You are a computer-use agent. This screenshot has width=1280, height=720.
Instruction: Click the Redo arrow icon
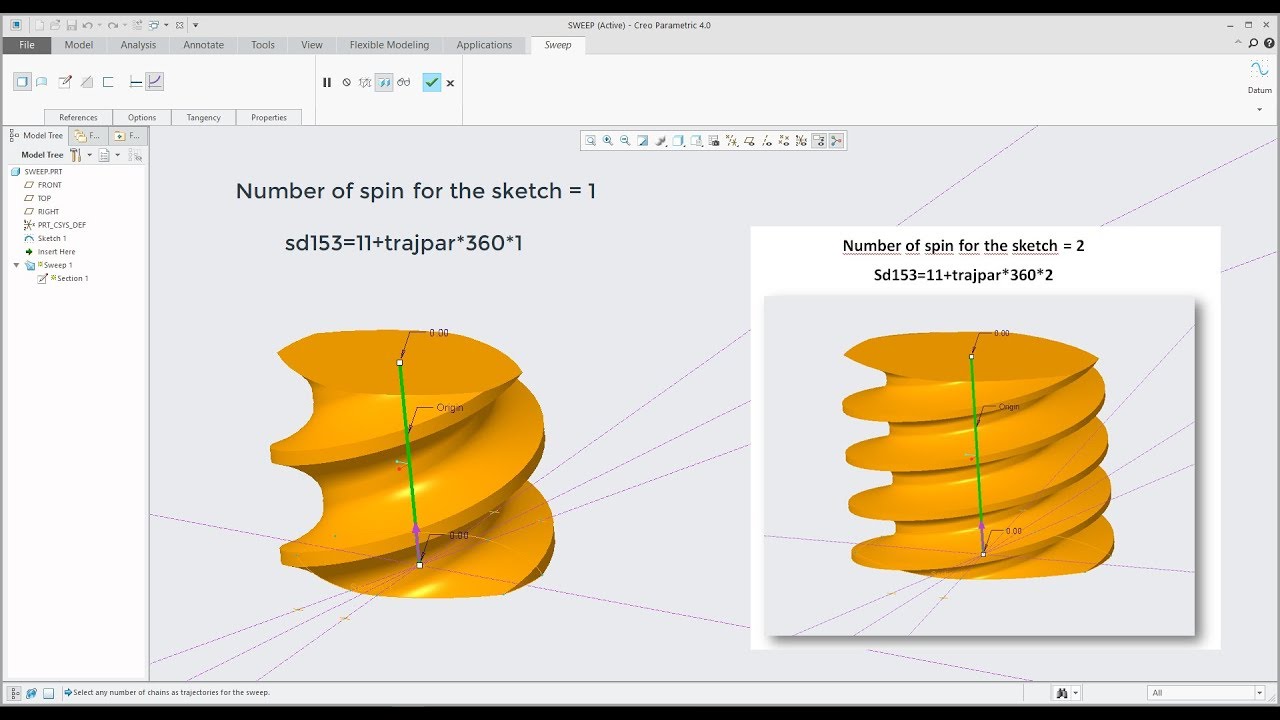click(112, 25)
